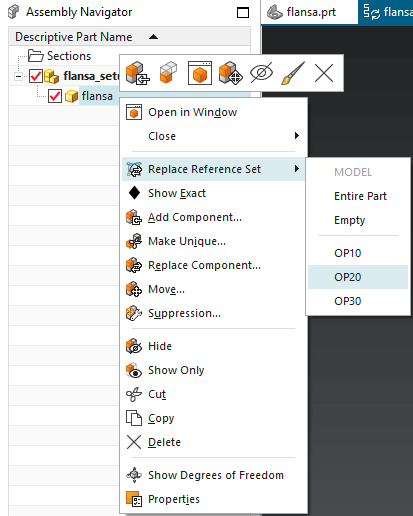
Task: Click the X delete icon in mini toolbar
Action: 324,73
